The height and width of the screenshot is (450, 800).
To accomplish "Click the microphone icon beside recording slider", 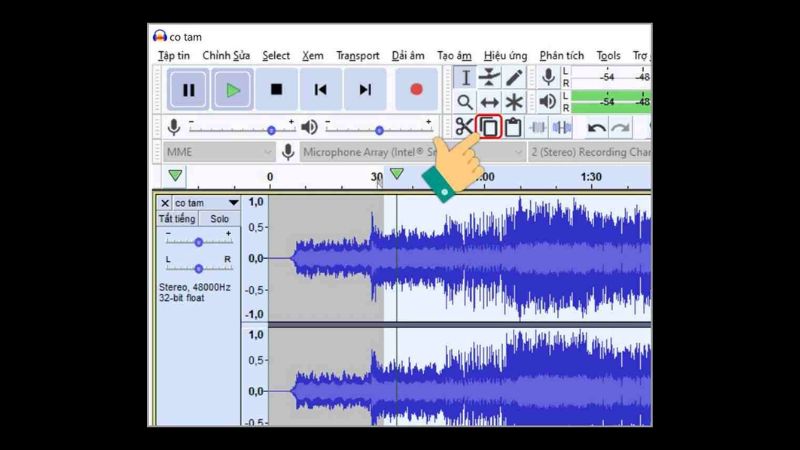I will click(174, 127).
